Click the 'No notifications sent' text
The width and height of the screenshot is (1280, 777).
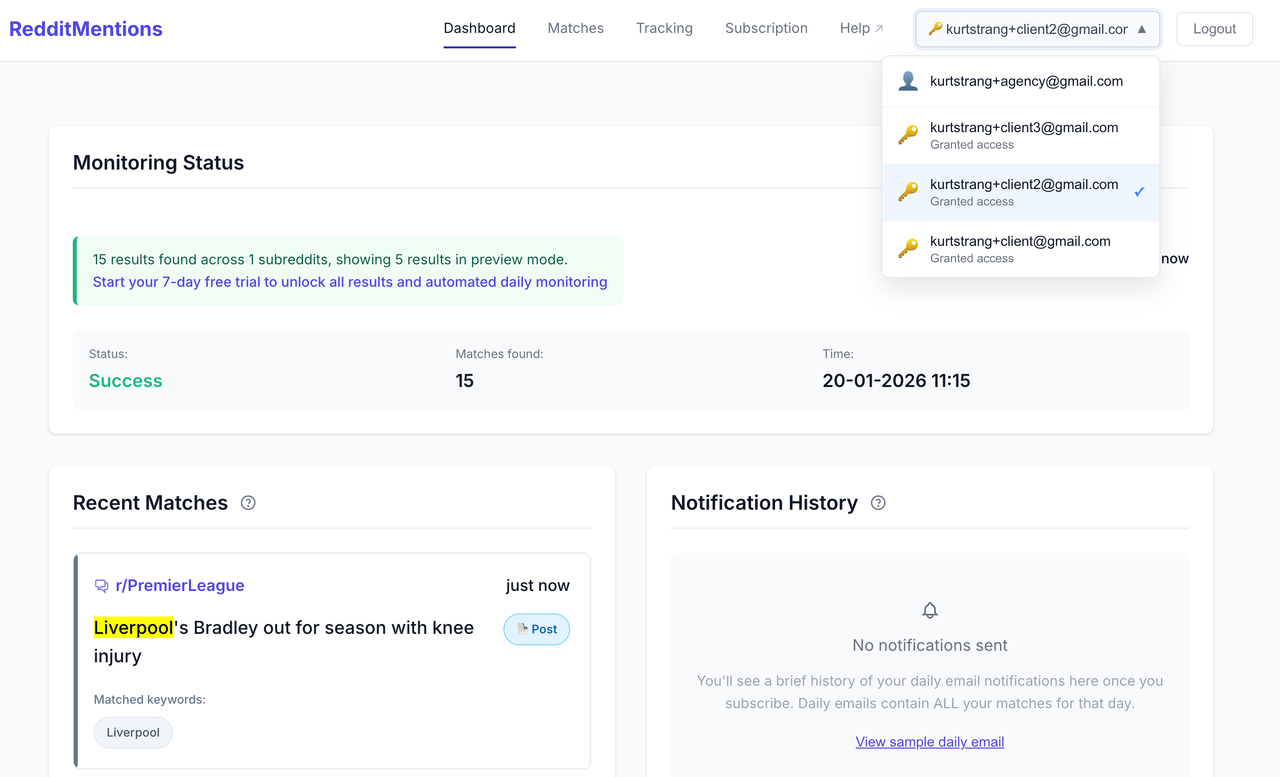click(x=930, y=646)
